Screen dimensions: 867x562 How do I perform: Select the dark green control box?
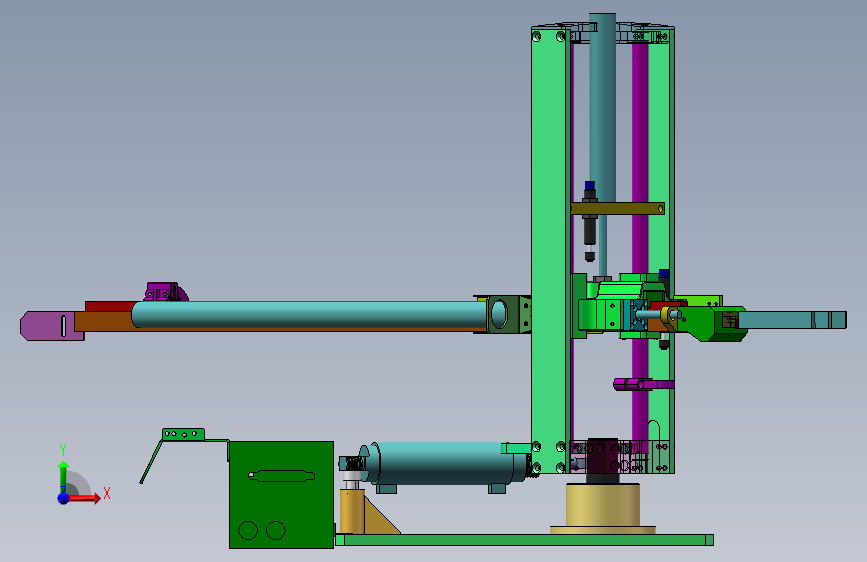pos(281,495)
